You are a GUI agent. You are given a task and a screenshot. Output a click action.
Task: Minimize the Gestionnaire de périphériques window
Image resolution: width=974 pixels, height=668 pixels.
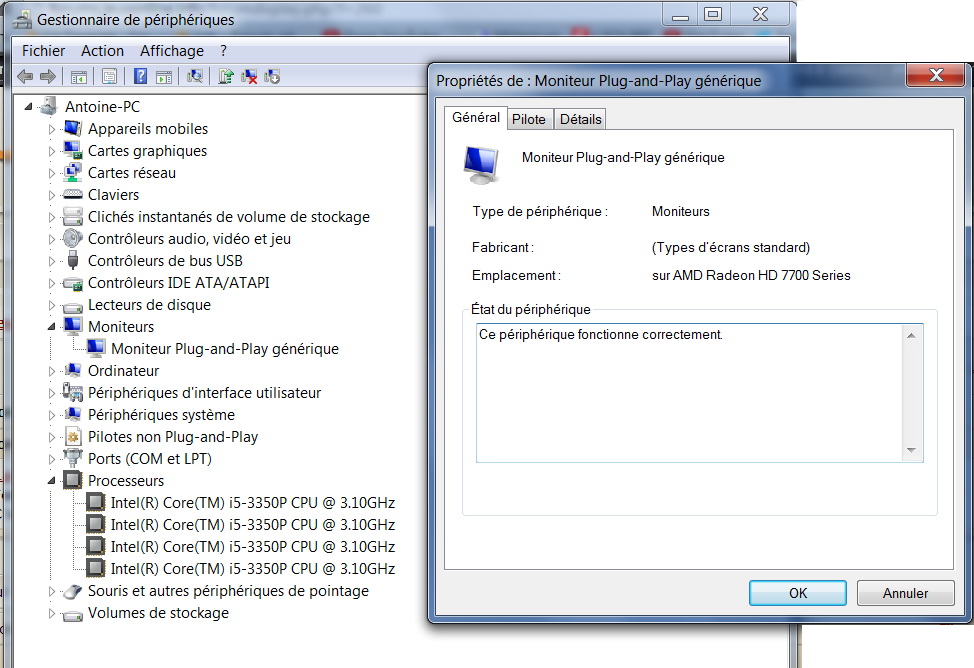pos(681,14)
